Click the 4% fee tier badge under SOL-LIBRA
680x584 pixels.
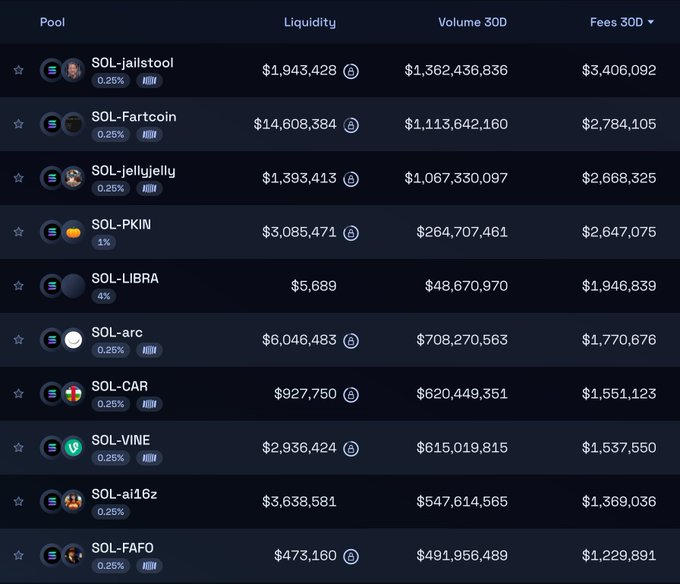(104, 296)
